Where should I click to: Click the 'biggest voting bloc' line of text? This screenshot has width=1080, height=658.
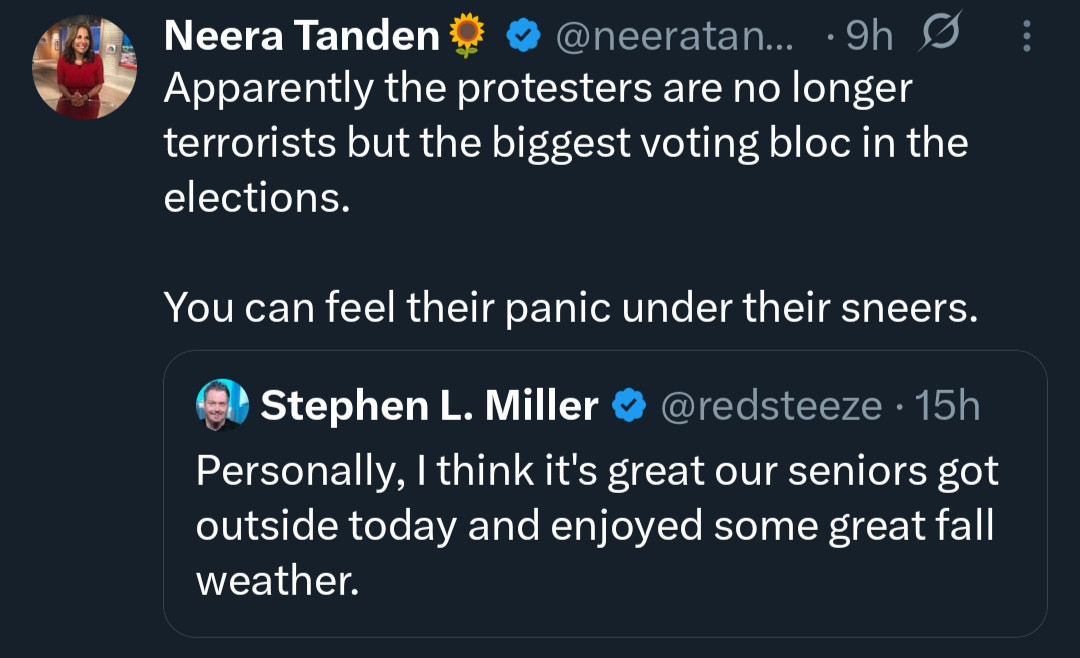(565, 143)
